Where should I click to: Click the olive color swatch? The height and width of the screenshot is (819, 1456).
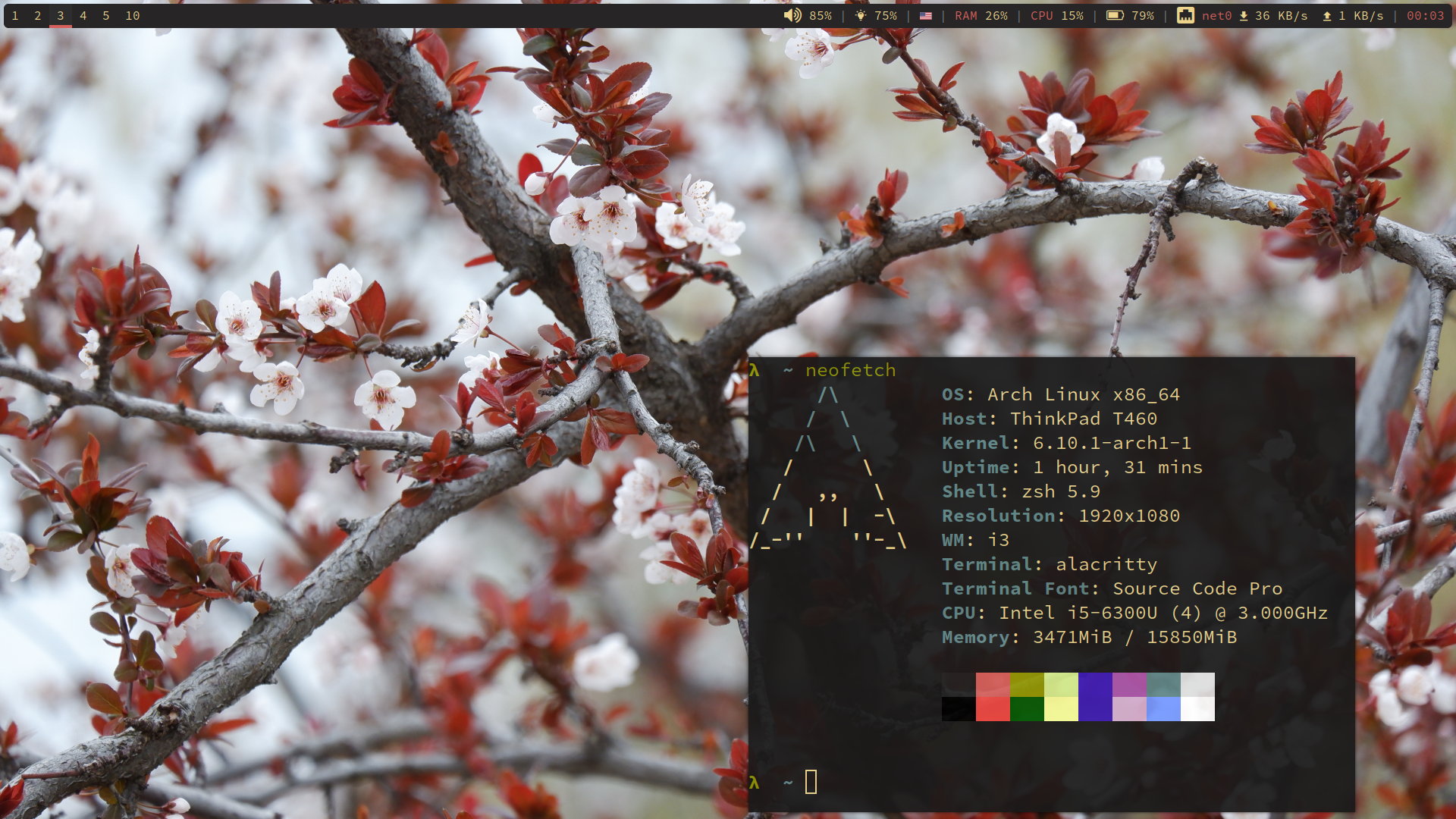[x=1027, y=685]
